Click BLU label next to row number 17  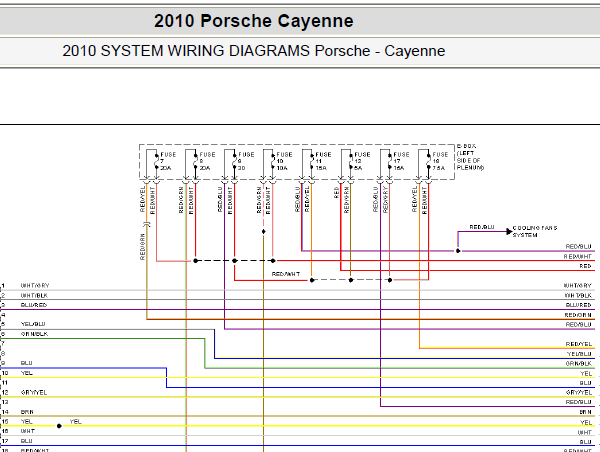(26, 441)
